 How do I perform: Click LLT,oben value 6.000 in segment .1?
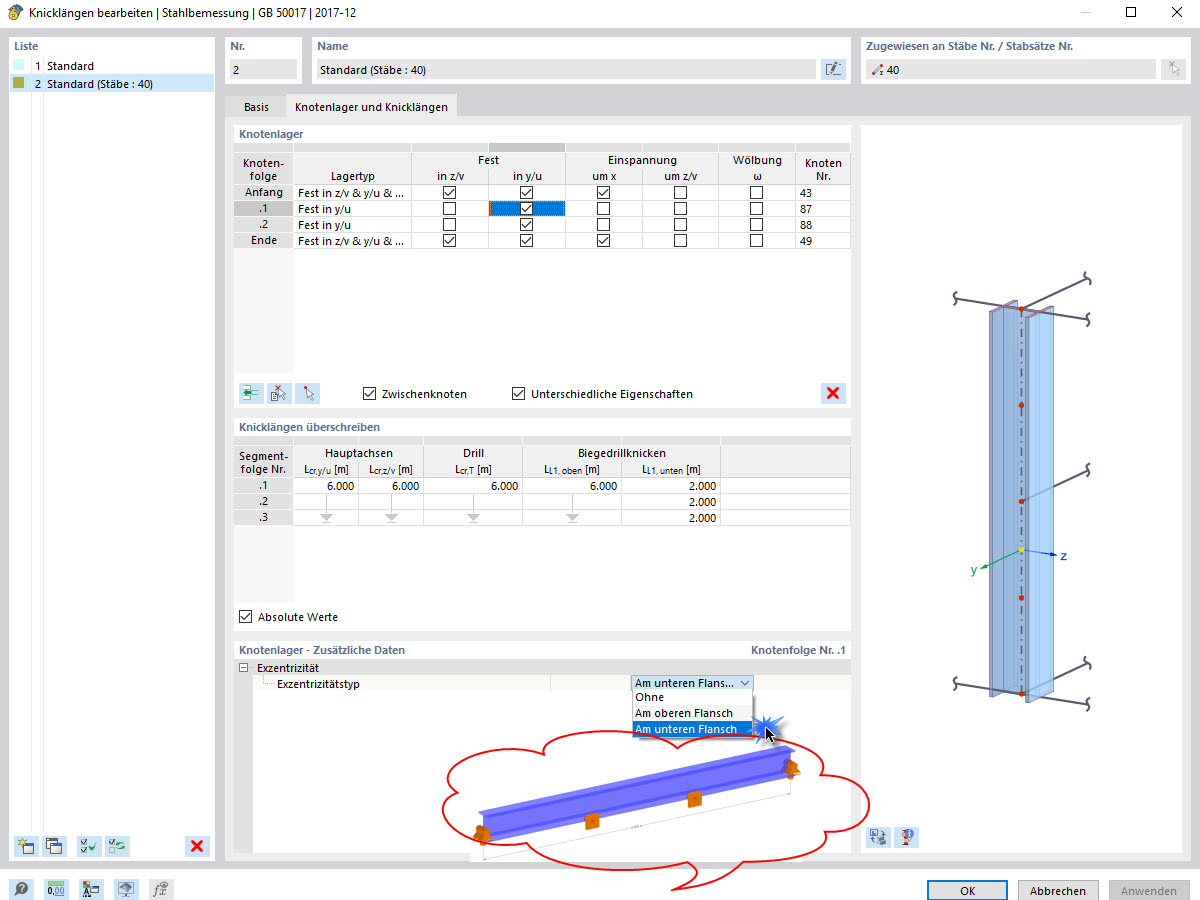click(572, 486)
